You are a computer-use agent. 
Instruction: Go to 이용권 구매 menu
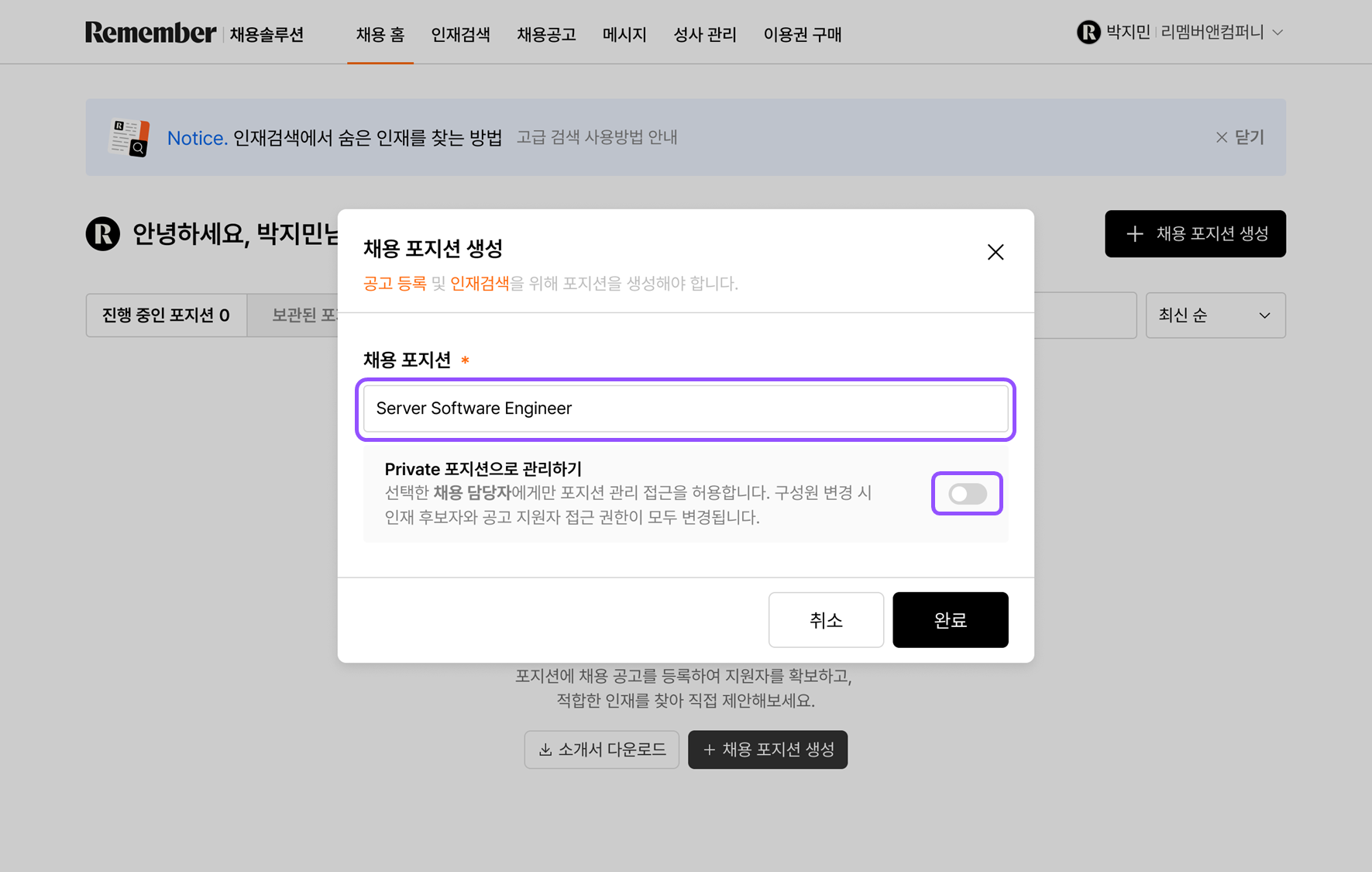pos(802,35)
